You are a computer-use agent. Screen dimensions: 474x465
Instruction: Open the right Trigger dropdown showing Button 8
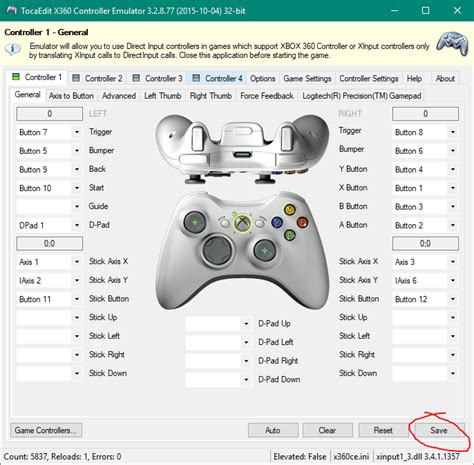425,132
